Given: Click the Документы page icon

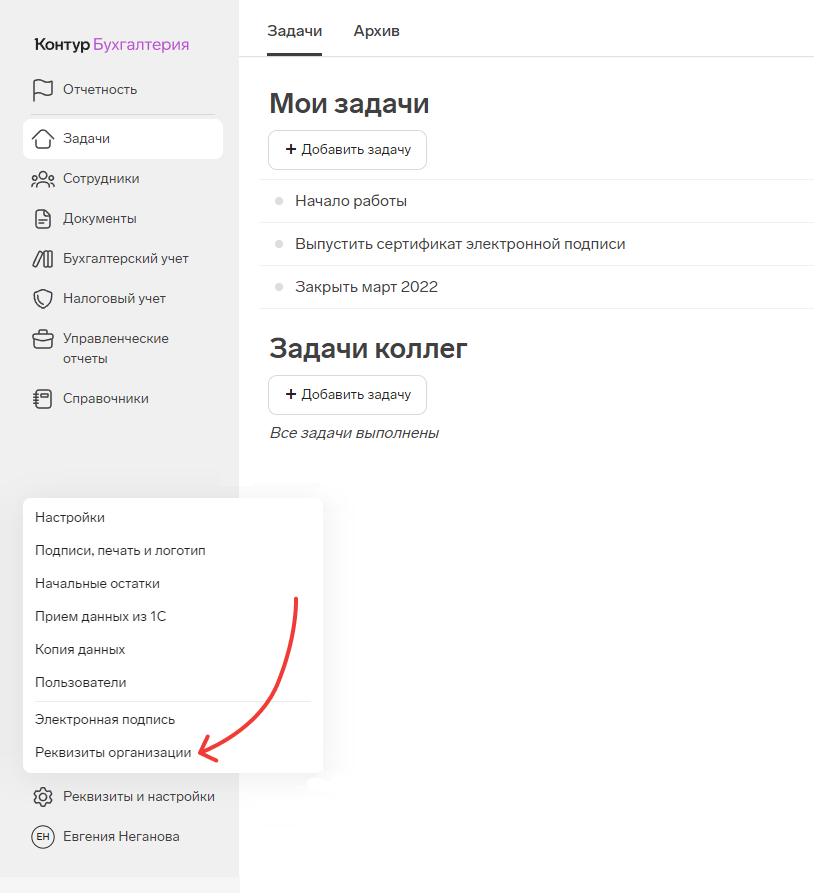Looking at the screenshot, I should tap(42, 219).
